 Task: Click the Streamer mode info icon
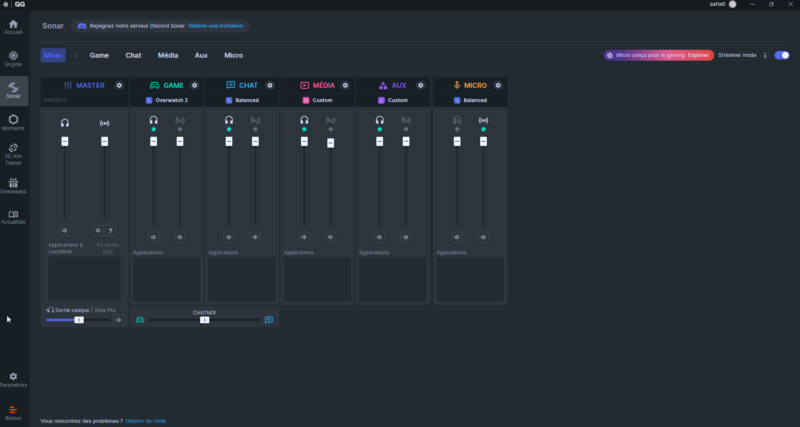click(x=765, y=55)
